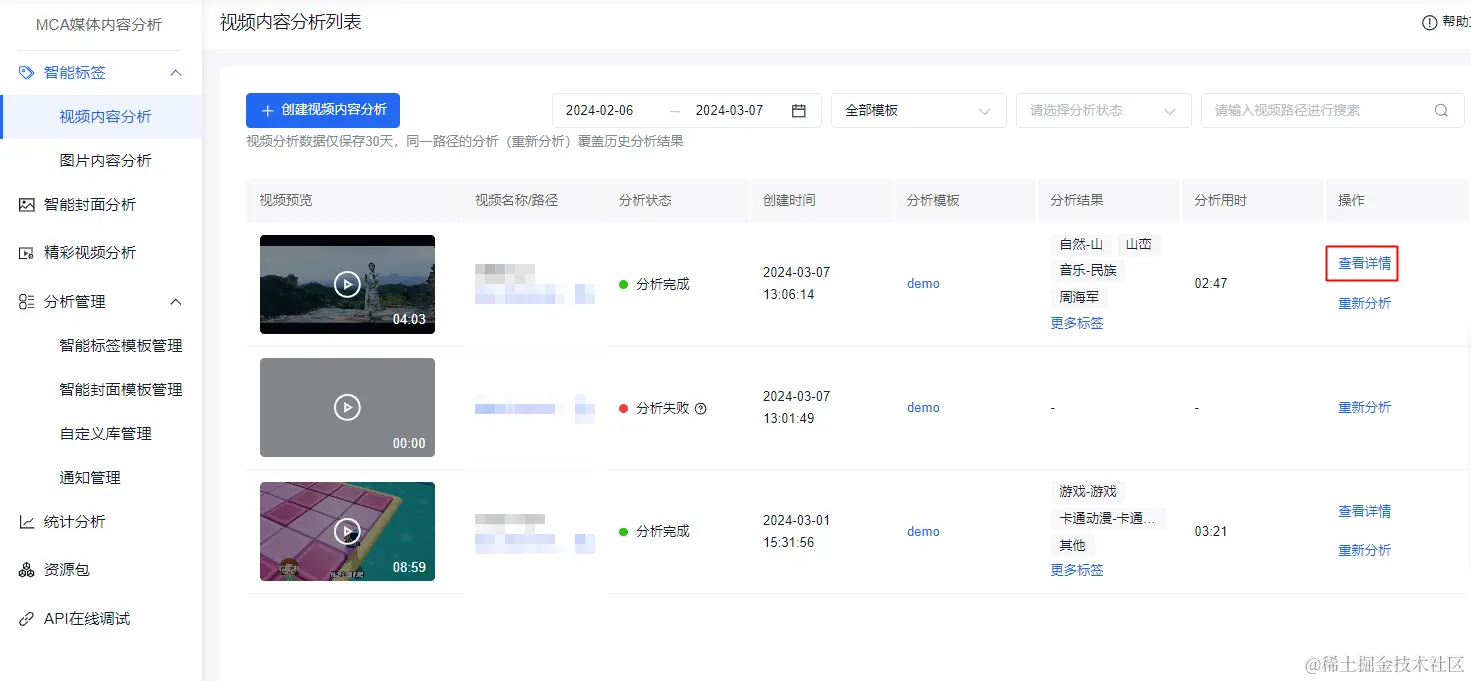Click the start date 2024-02-06 field
This screenshot has height=681, width=1471.
click(x=599, y=111)
